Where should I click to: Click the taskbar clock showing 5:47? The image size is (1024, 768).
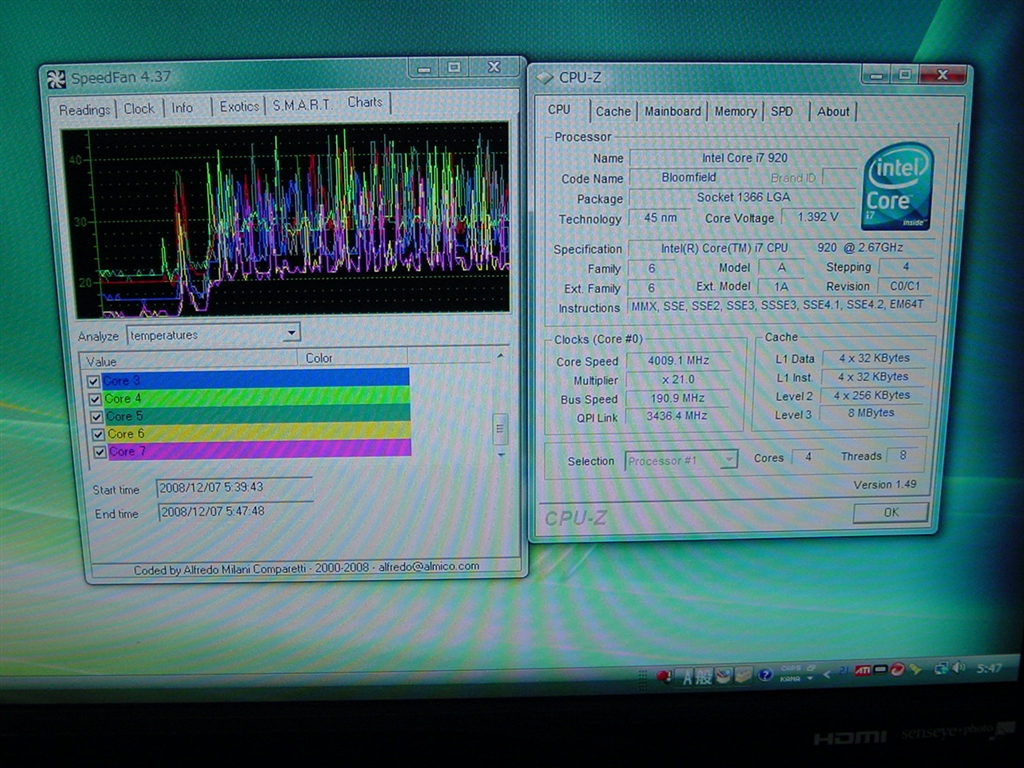[989, 668]
